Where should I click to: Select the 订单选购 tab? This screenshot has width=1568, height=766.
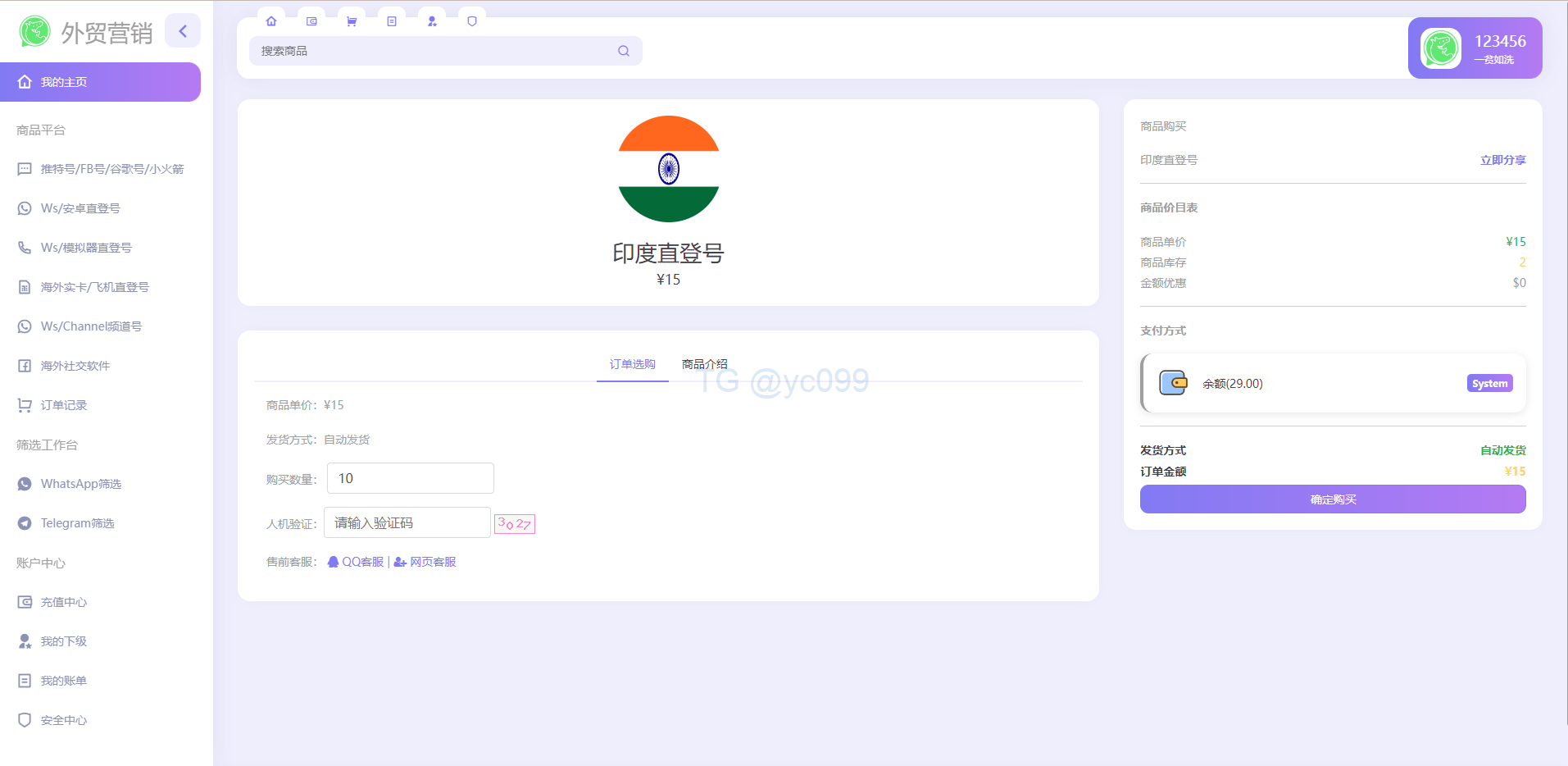(x=632, y=364)
